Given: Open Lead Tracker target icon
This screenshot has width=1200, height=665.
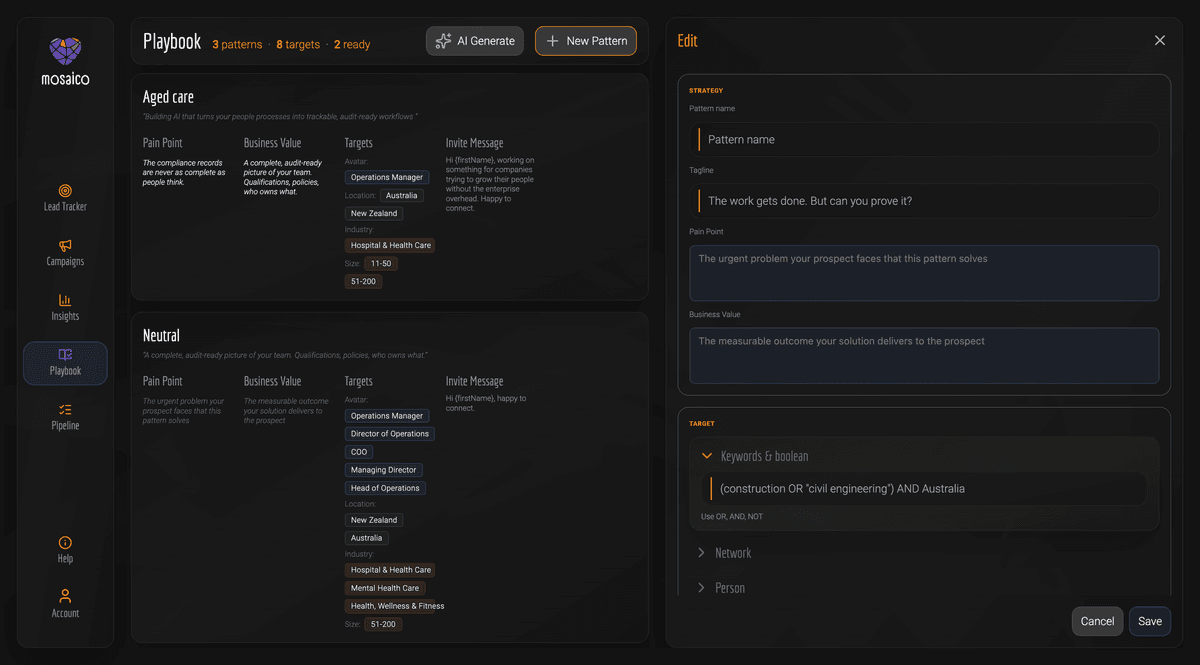Looking at the screenshot, I should (65, 190).
